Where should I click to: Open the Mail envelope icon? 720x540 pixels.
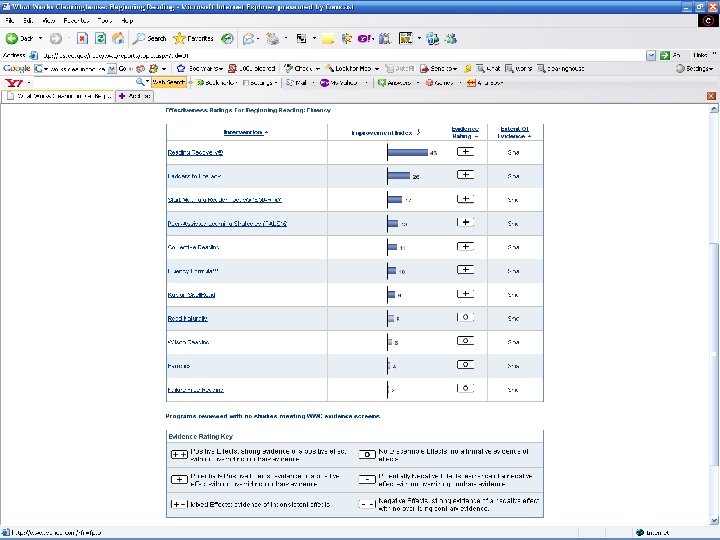pos(248,39)
